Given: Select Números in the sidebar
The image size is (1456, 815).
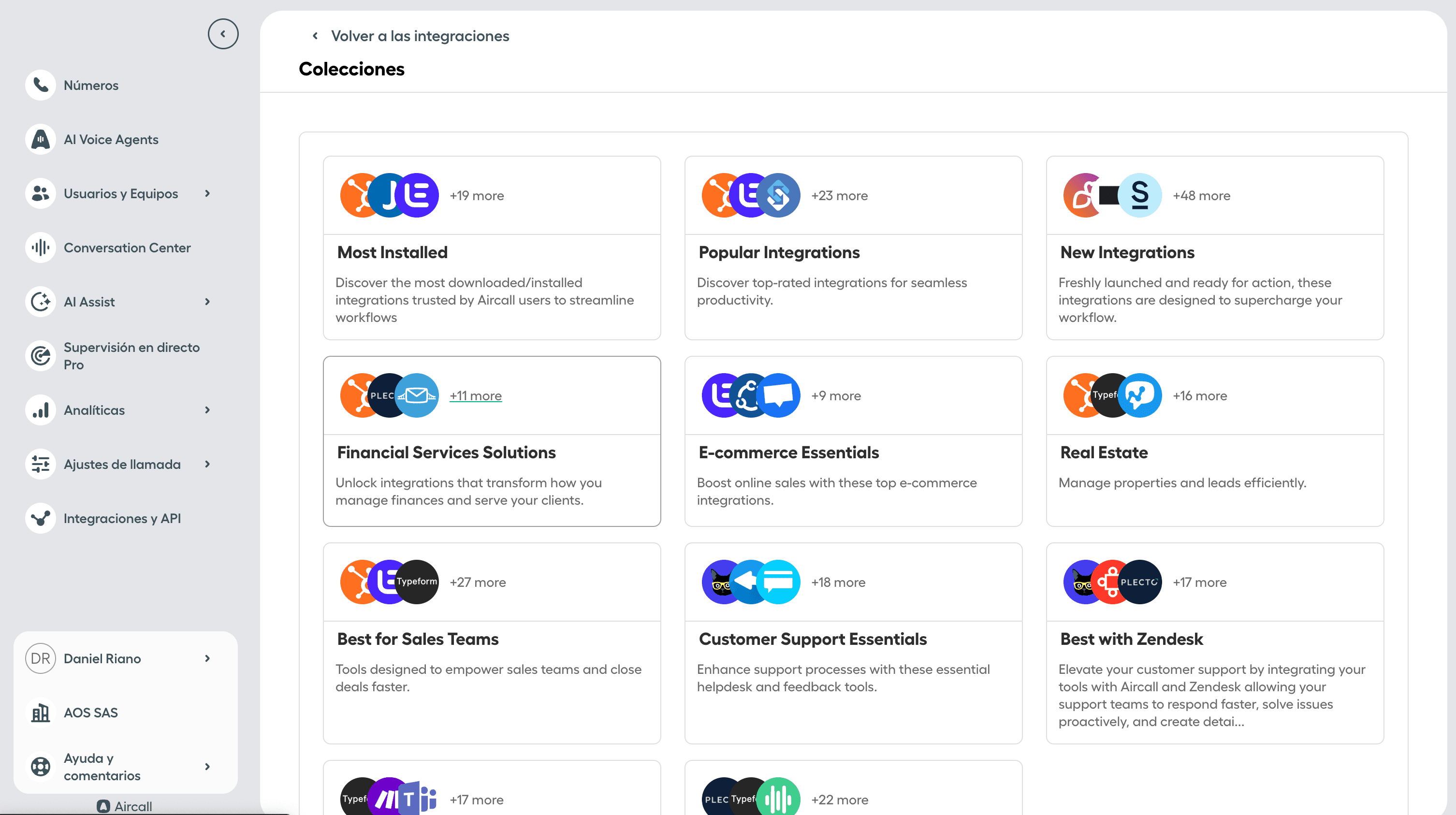Looking at the screenshot, I should 90,86.
